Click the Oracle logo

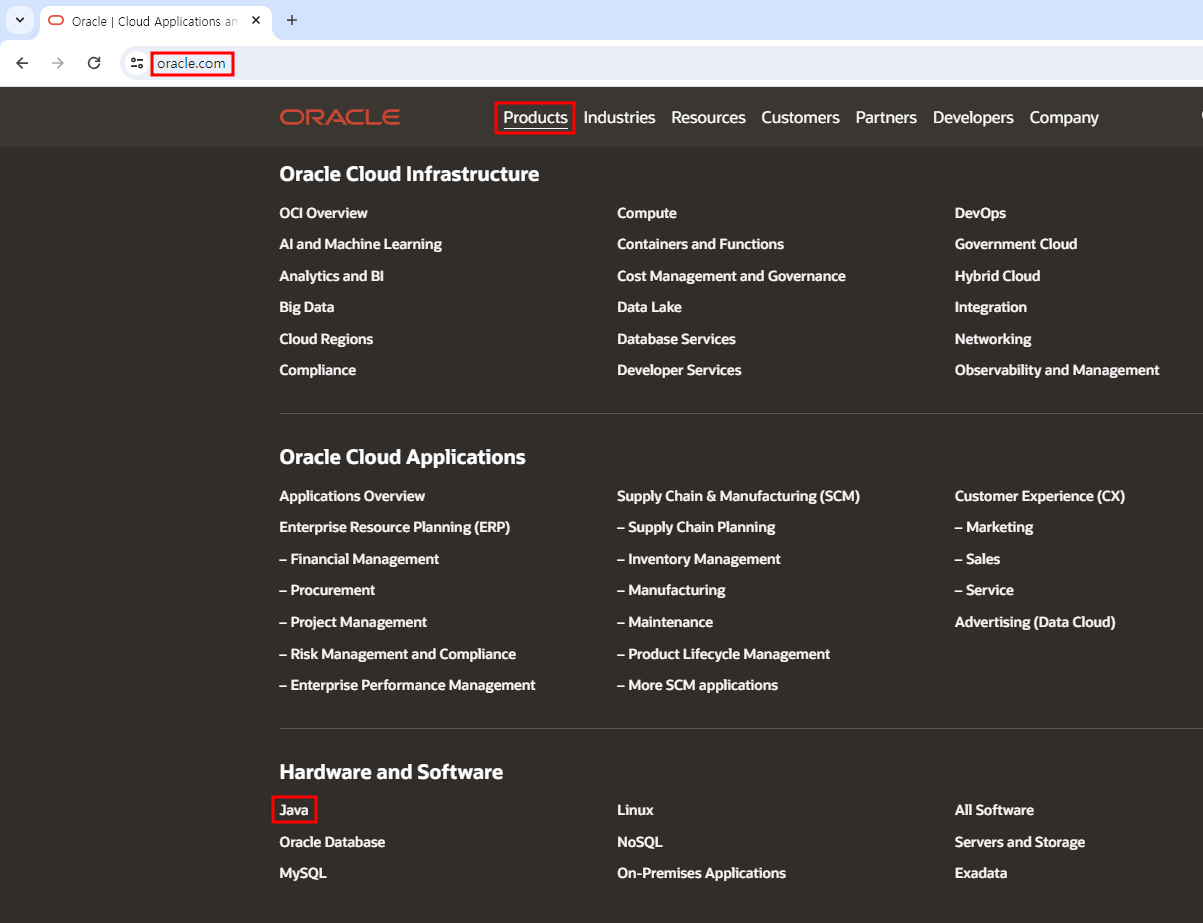340,117
